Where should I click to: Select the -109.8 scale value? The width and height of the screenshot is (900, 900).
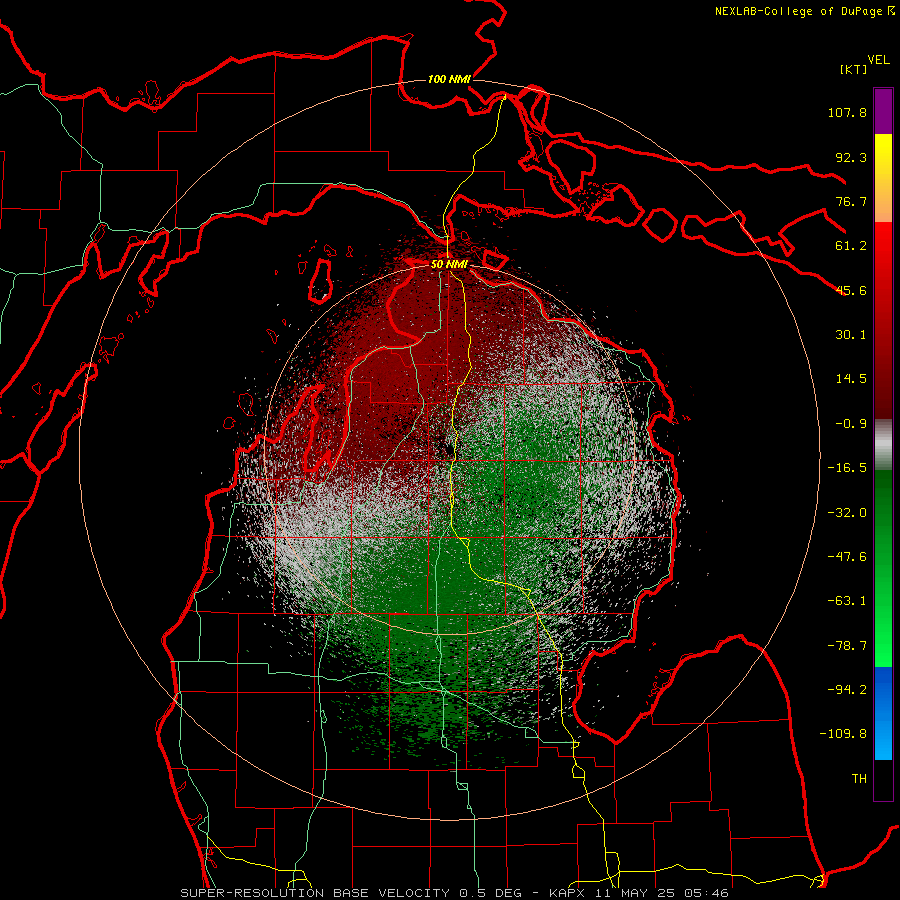tap(843, 734)
